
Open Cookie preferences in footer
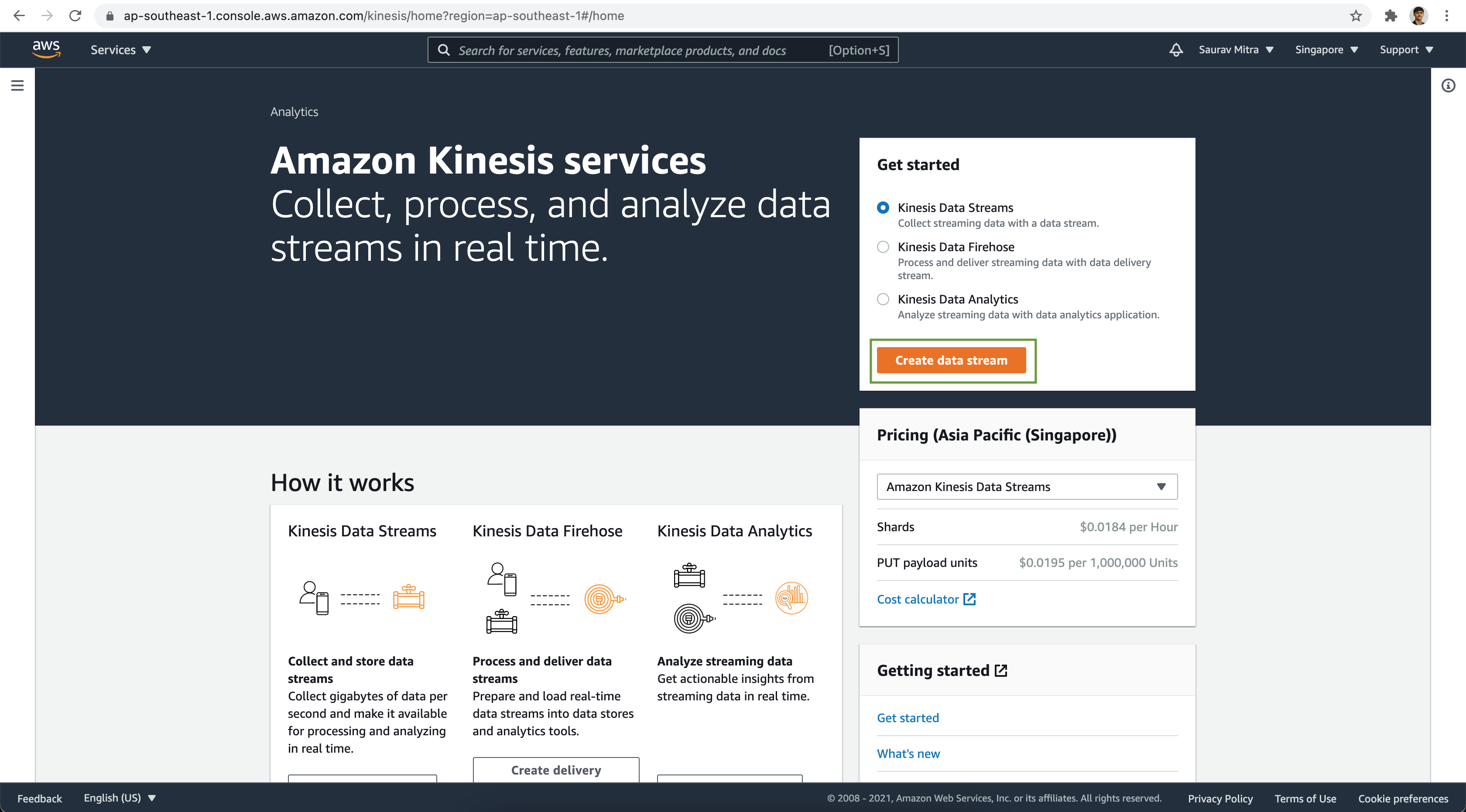click(x=1403, y=798)
